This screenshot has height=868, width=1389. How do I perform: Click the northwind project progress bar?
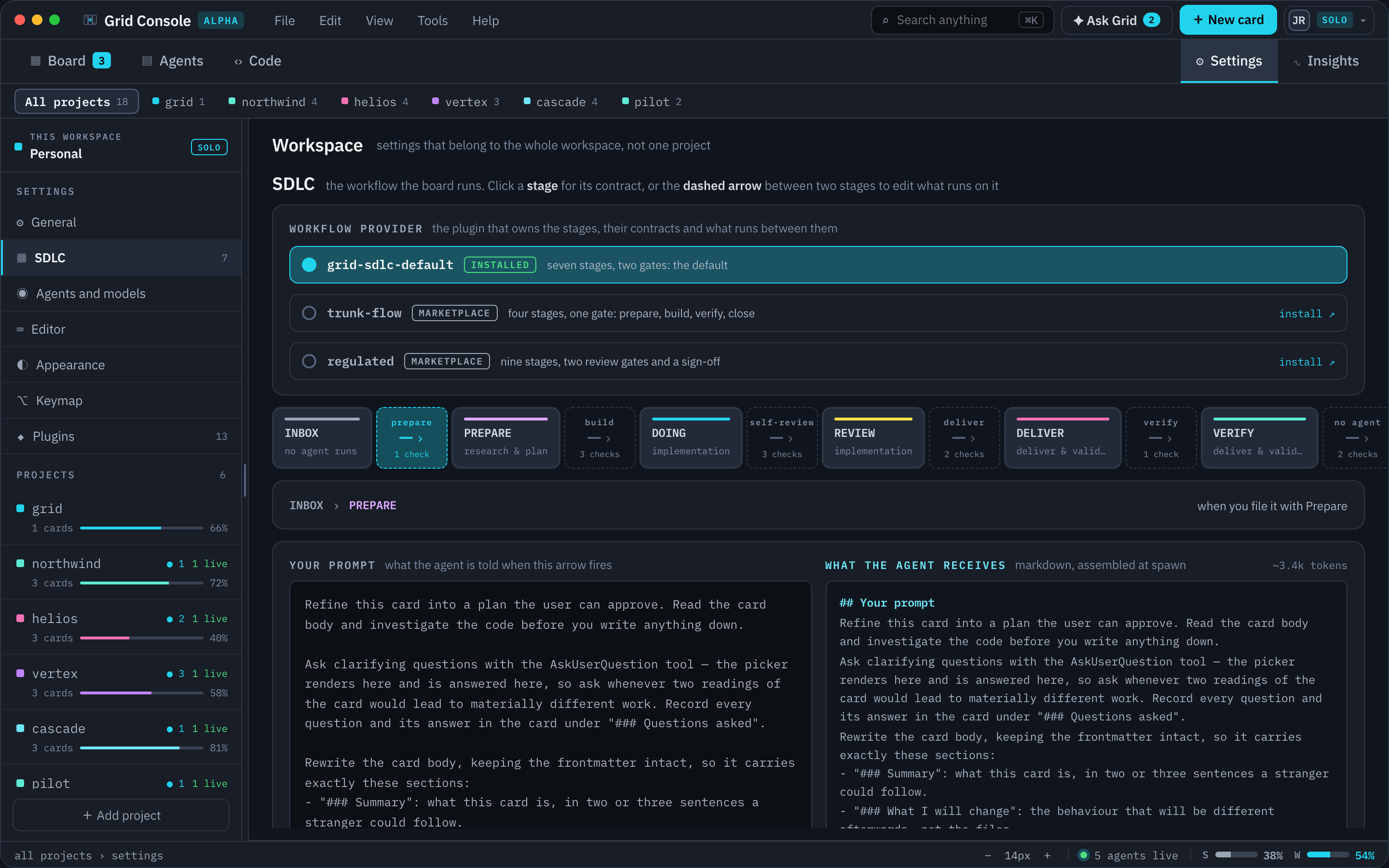[141, 583]
